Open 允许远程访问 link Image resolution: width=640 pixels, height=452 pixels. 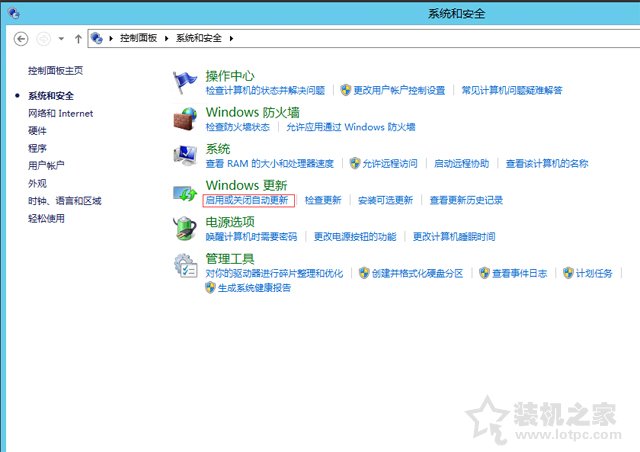click(x=390, y=164)
